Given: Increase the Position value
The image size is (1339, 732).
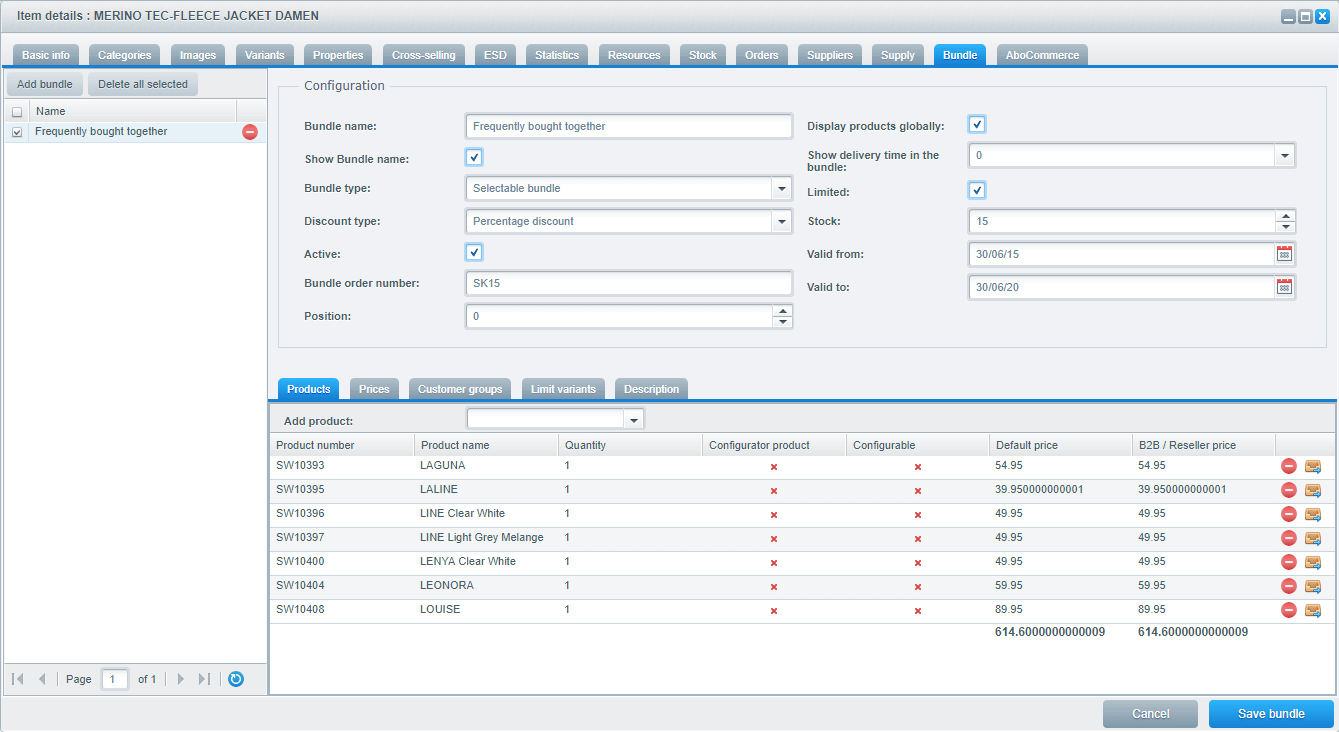Looking at the screenshot, I should coord(782,311).
